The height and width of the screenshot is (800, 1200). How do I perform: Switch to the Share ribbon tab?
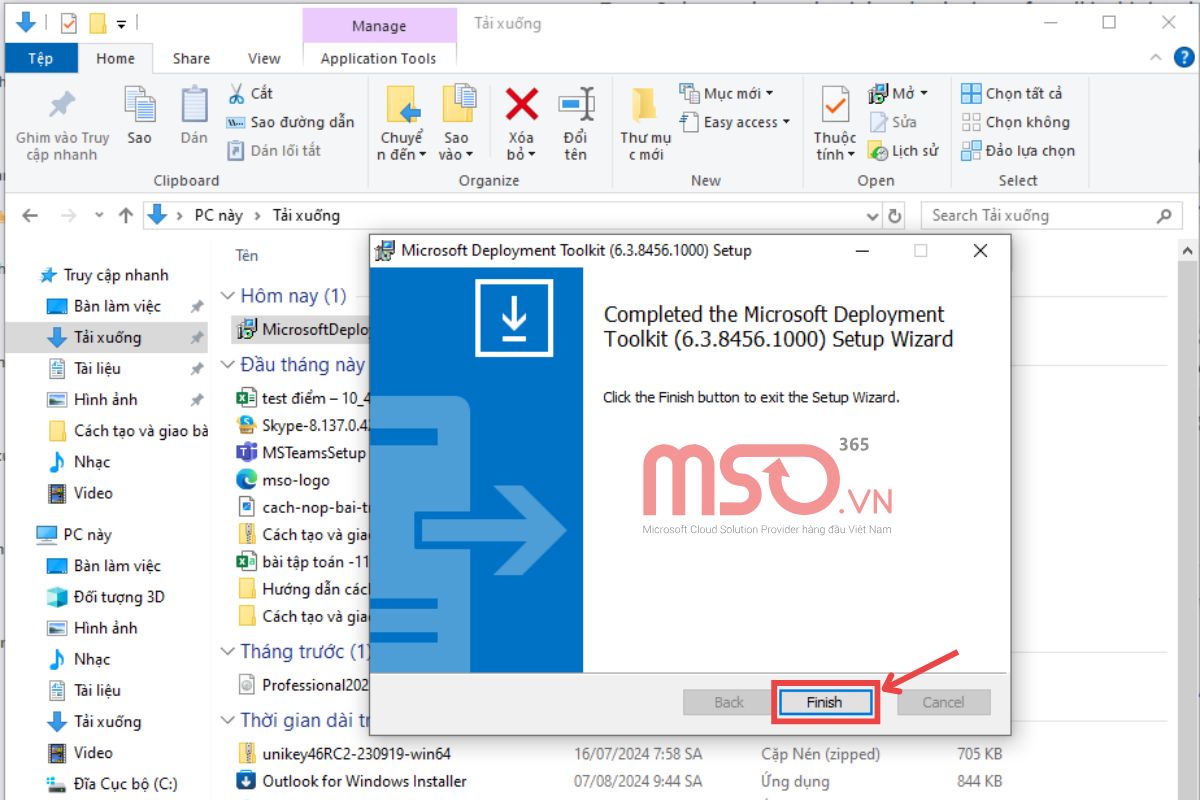click(191, 58)
